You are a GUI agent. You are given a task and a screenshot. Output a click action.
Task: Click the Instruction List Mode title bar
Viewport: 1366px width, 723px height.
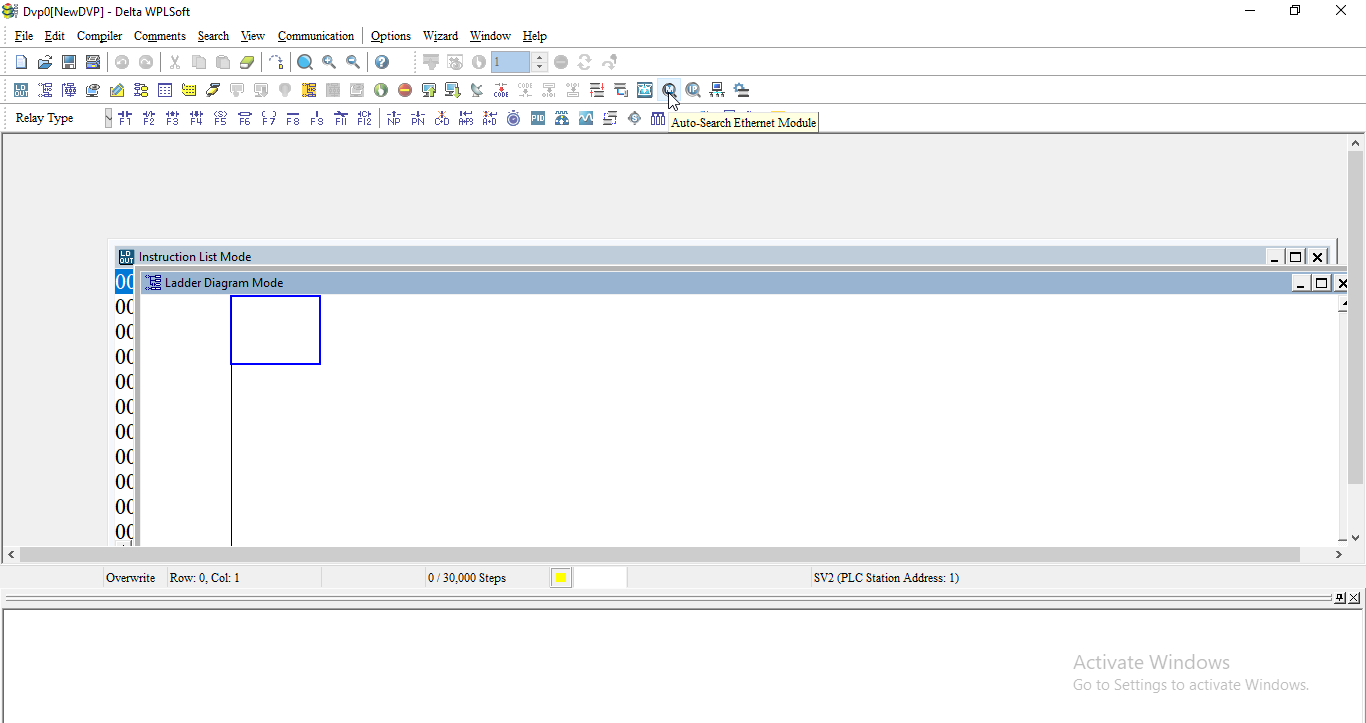[600, 257]
